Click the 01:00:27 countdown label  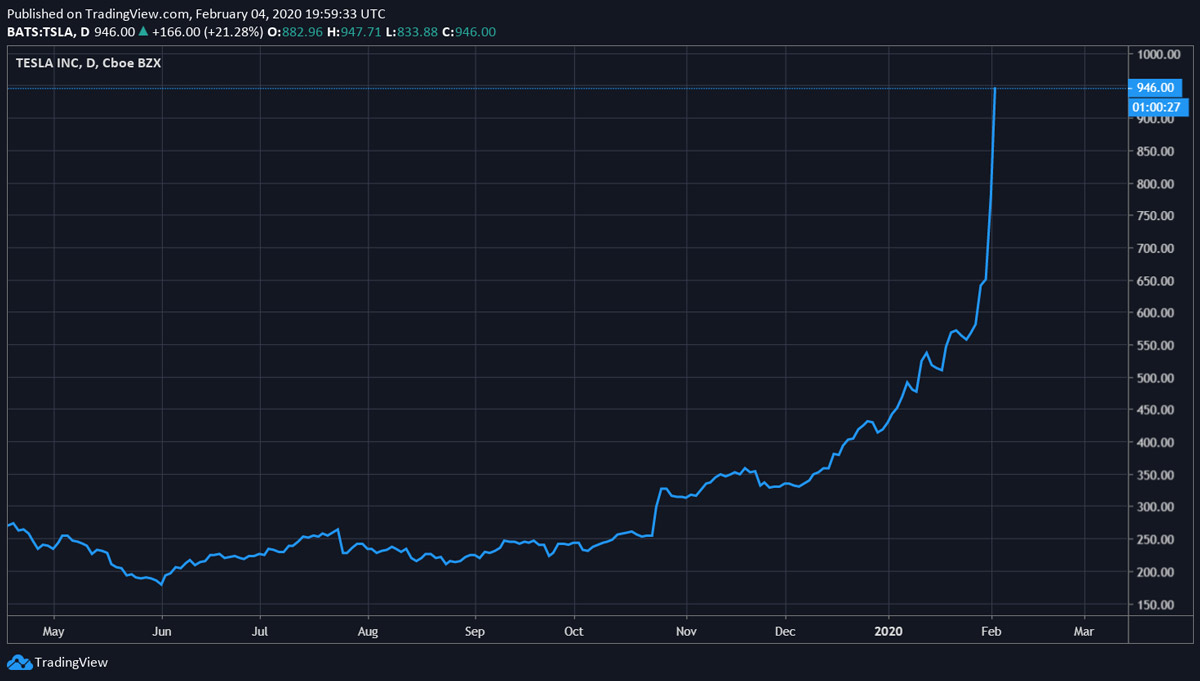point(1157,107)
